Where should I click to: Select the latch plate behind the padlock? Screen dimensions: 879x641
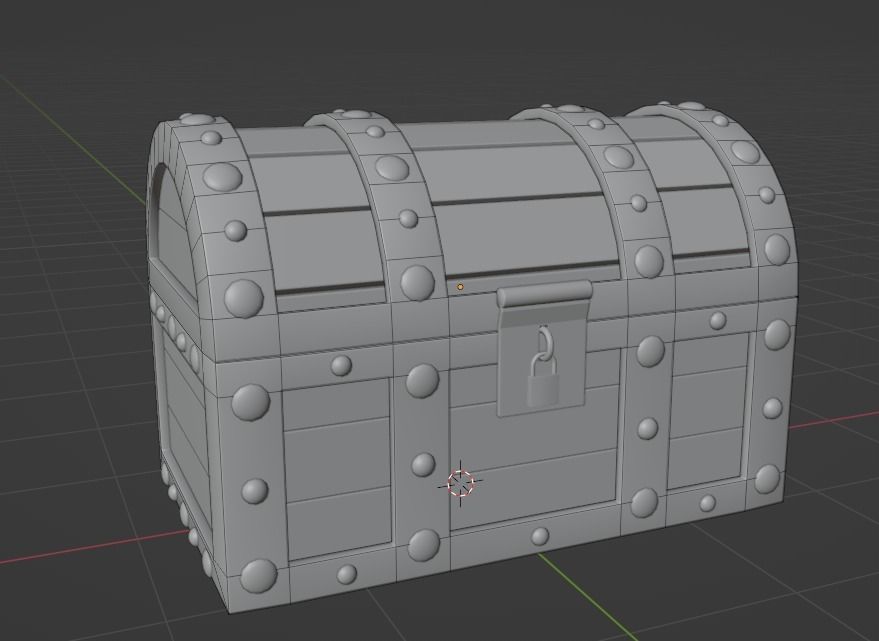tap(544, 349)
